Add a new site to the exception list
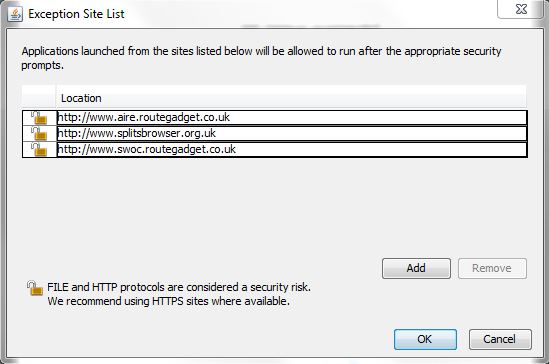 [x=416, y=268]
